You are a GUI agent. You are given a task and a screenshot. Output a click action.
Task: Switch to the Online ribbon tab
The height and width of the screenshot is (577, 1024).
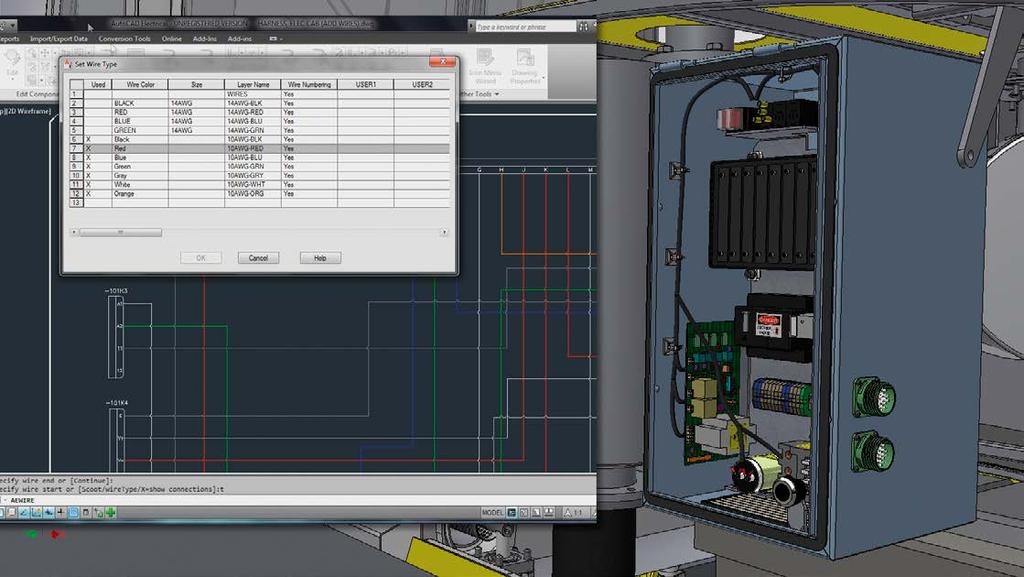click(x=172, y=39)
